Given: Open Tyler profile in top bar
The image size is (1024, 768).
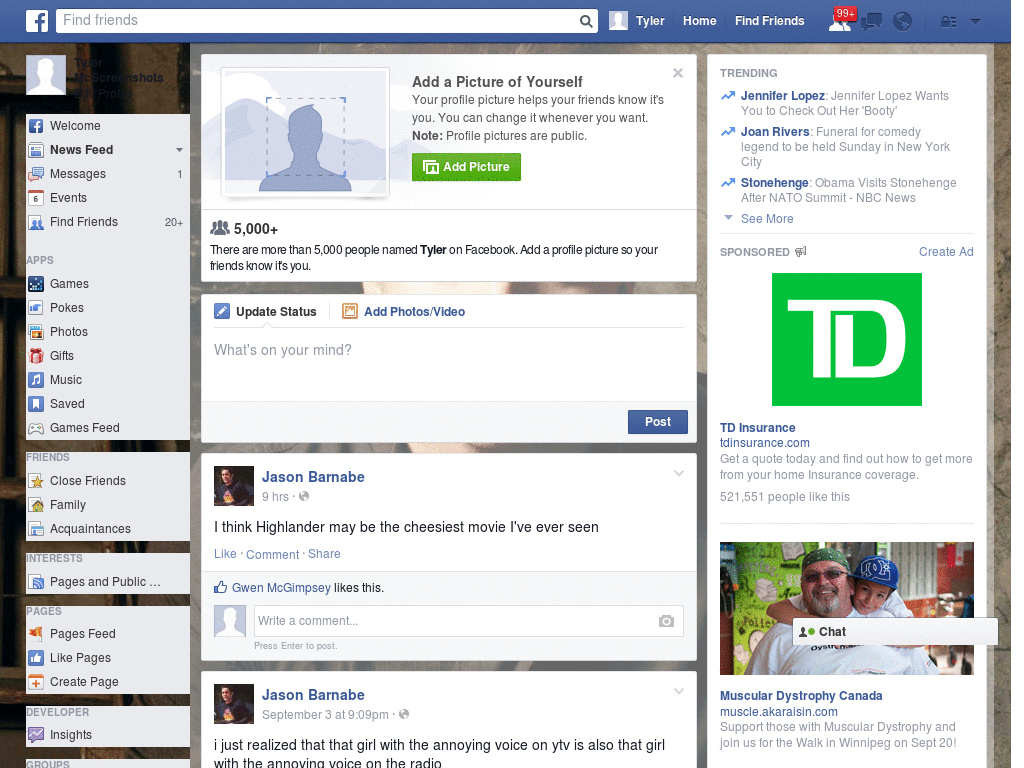Looking at the screenshot, I should click(637, 21).
